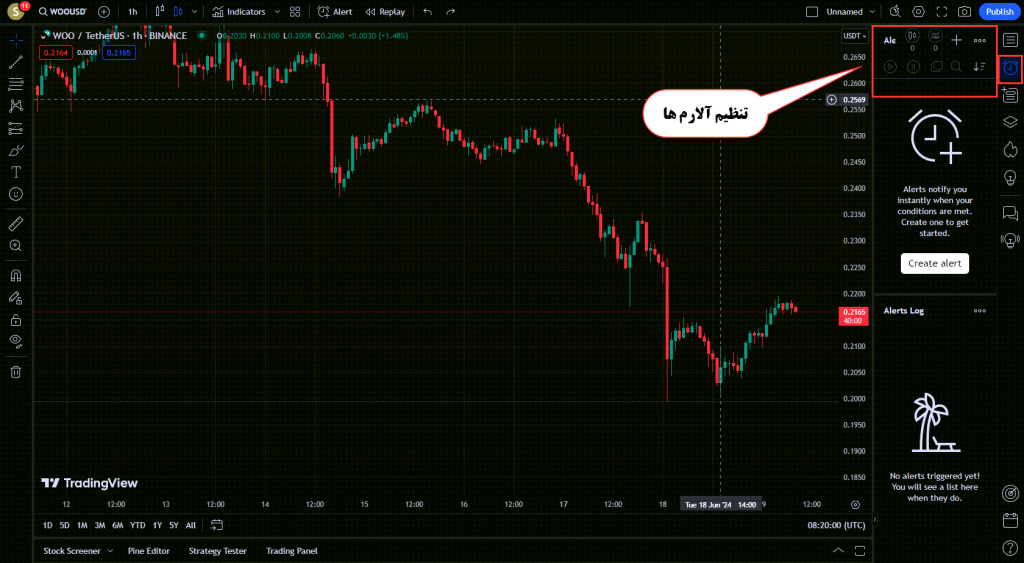Viewport: 1024px width, 563px height.
Task: Open the help center question icon
Action: (x=1010, y=549)
